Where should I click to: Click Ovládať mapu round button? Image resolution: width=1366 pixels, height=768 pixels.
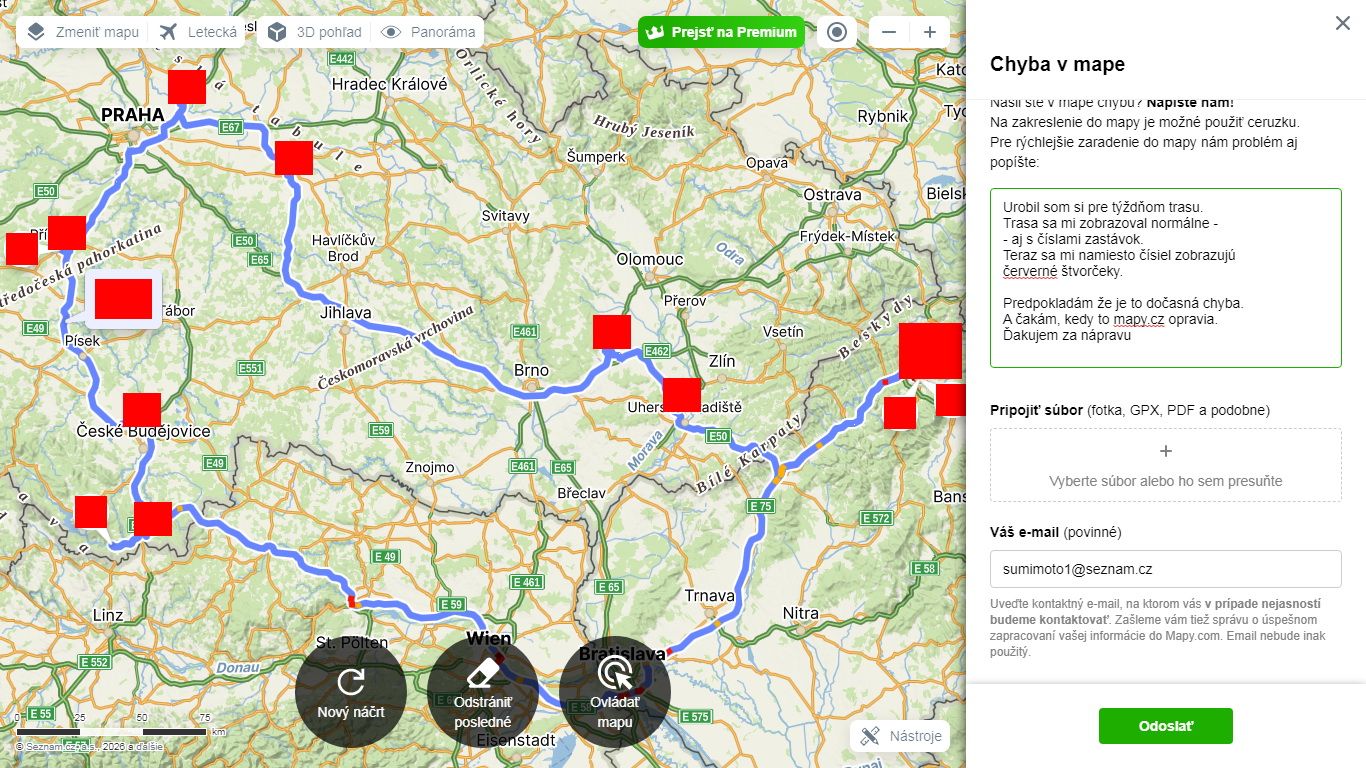point(615,692)
